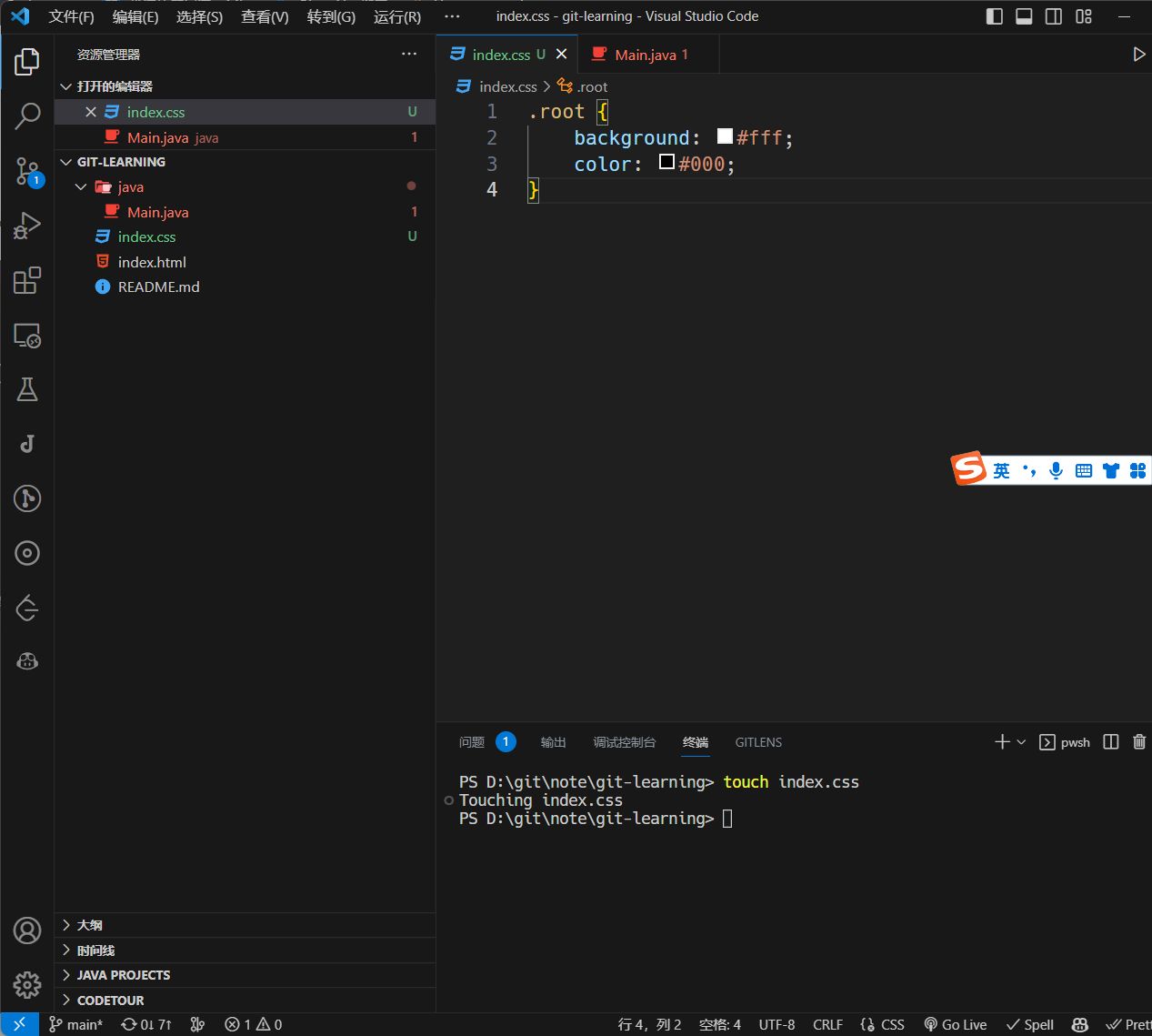Expand the JAVA PROJECTS section

pos(123,975)
